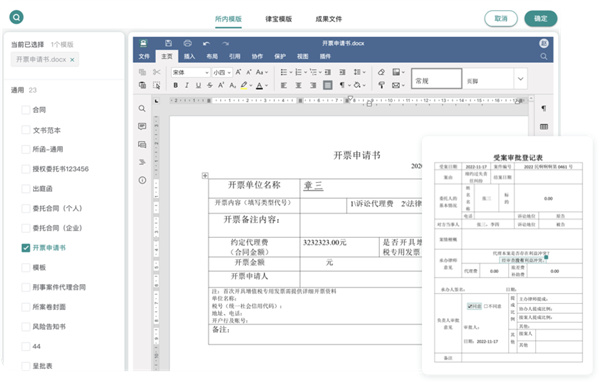Clear the text style with the eraser icon
Image resolution: width=600 pixels, height=383 pixels.
pyautogui.click(x=381, y=72)
